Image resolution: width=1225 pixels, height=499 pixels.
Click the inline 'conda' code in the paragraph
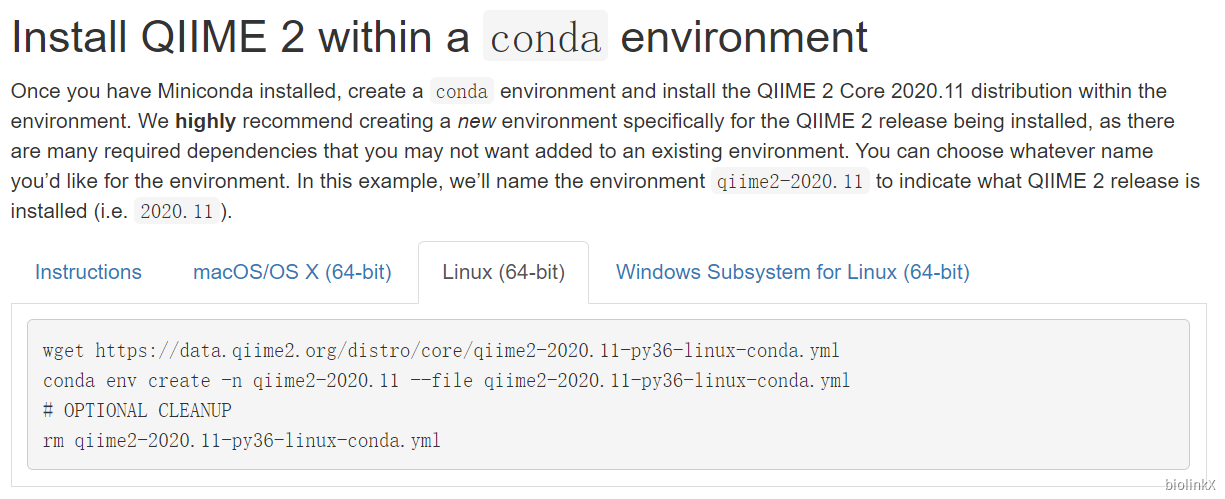tap(461, 92)
